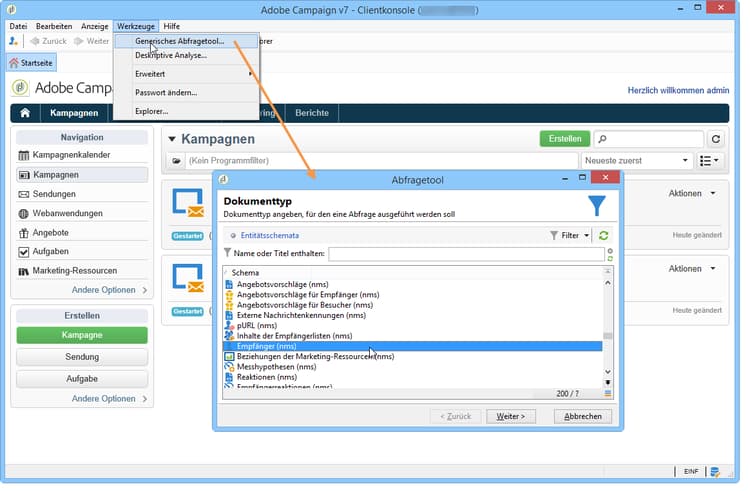
Task: Click the first campaign email icon
Action: pyautogui.click(x=188, y=203)
